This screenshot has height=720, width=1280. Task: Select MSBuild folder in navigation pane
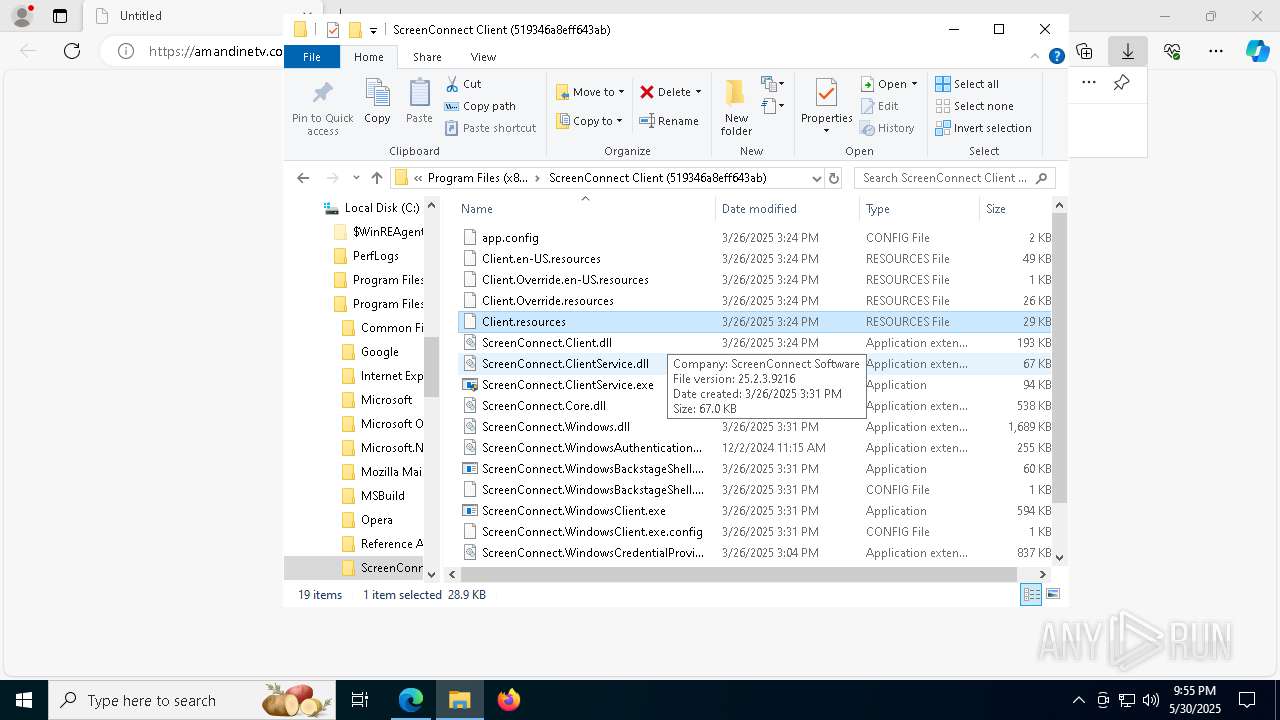[372, 496]
